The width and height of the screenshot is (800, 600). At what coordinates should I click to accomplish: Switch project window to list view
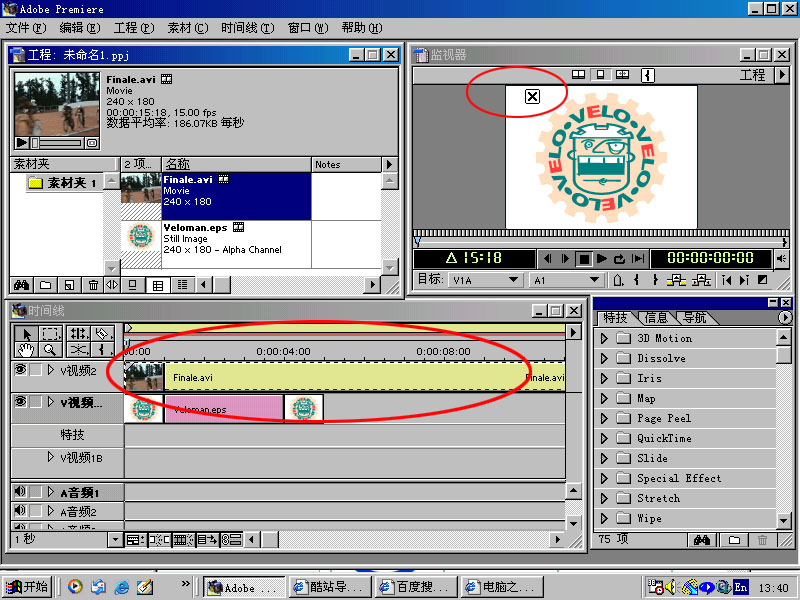[x=182, y=285]
